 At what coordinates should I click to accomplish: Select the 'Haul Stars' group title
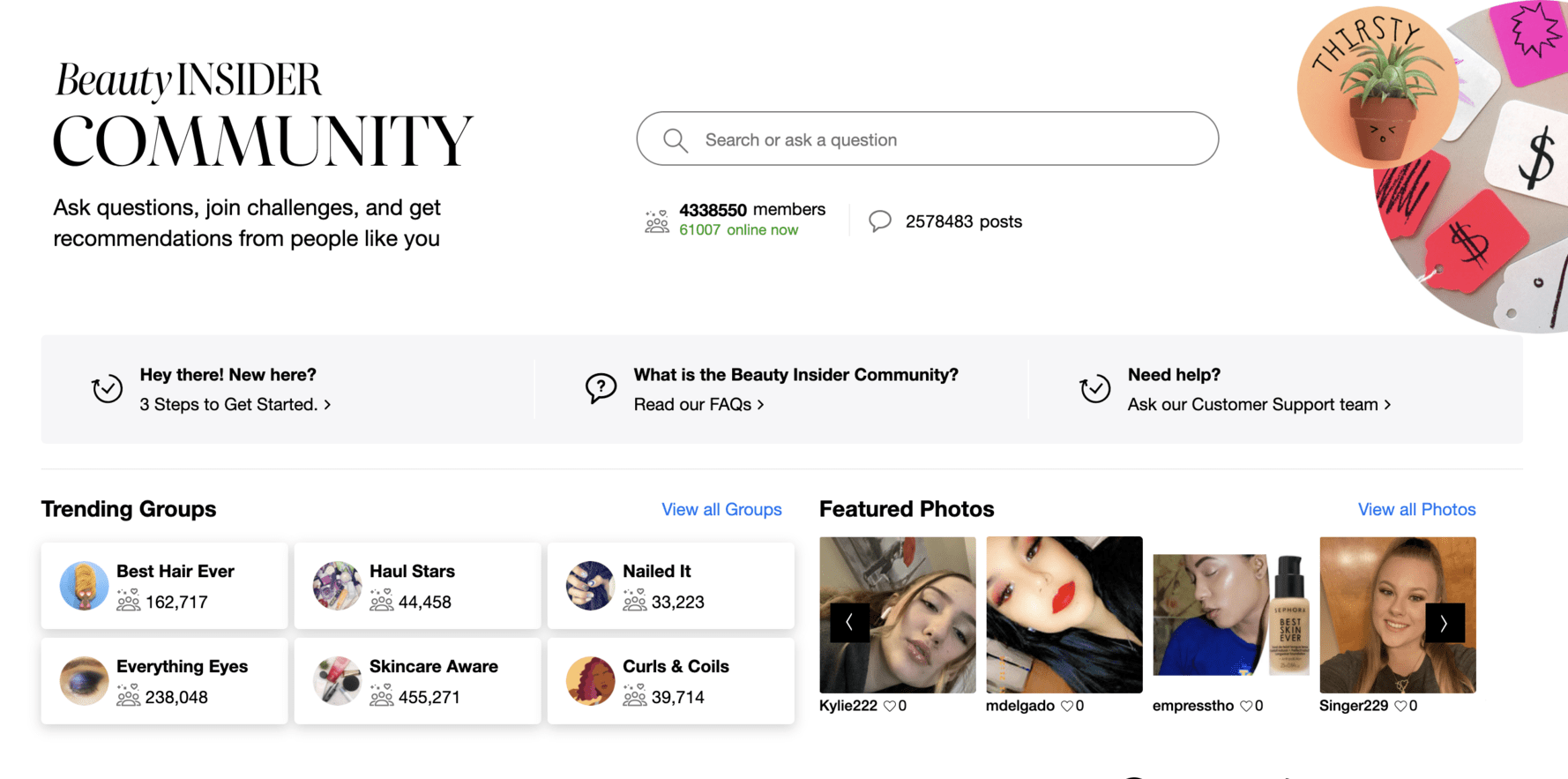412,571
